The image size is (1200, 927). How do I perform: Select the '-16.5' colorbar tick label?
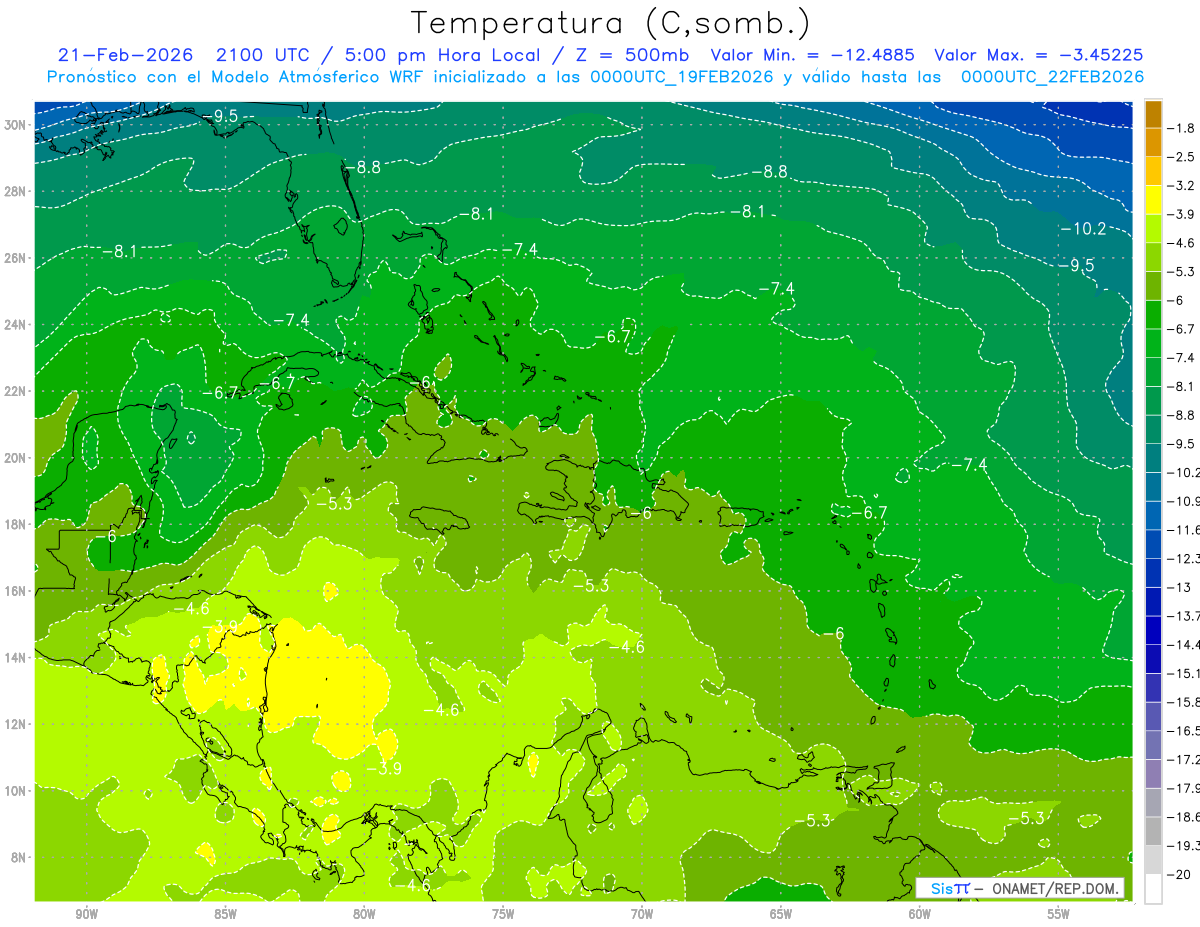click(1183, 730)
